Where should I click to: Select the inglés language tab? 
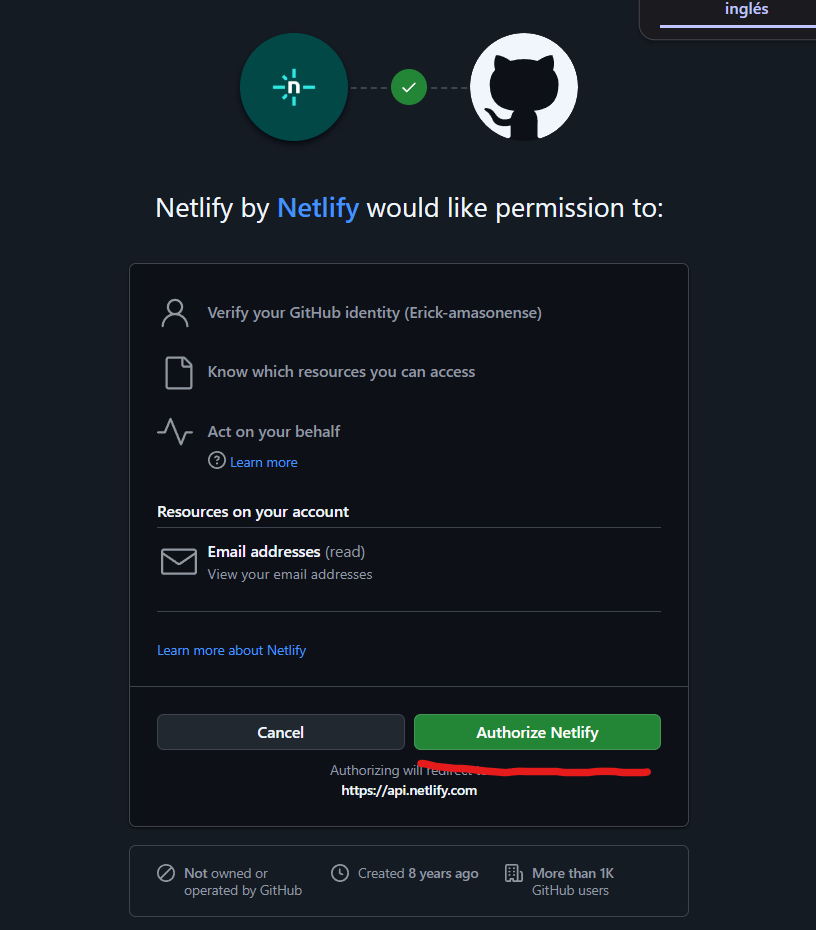click(x=746, y=10)
